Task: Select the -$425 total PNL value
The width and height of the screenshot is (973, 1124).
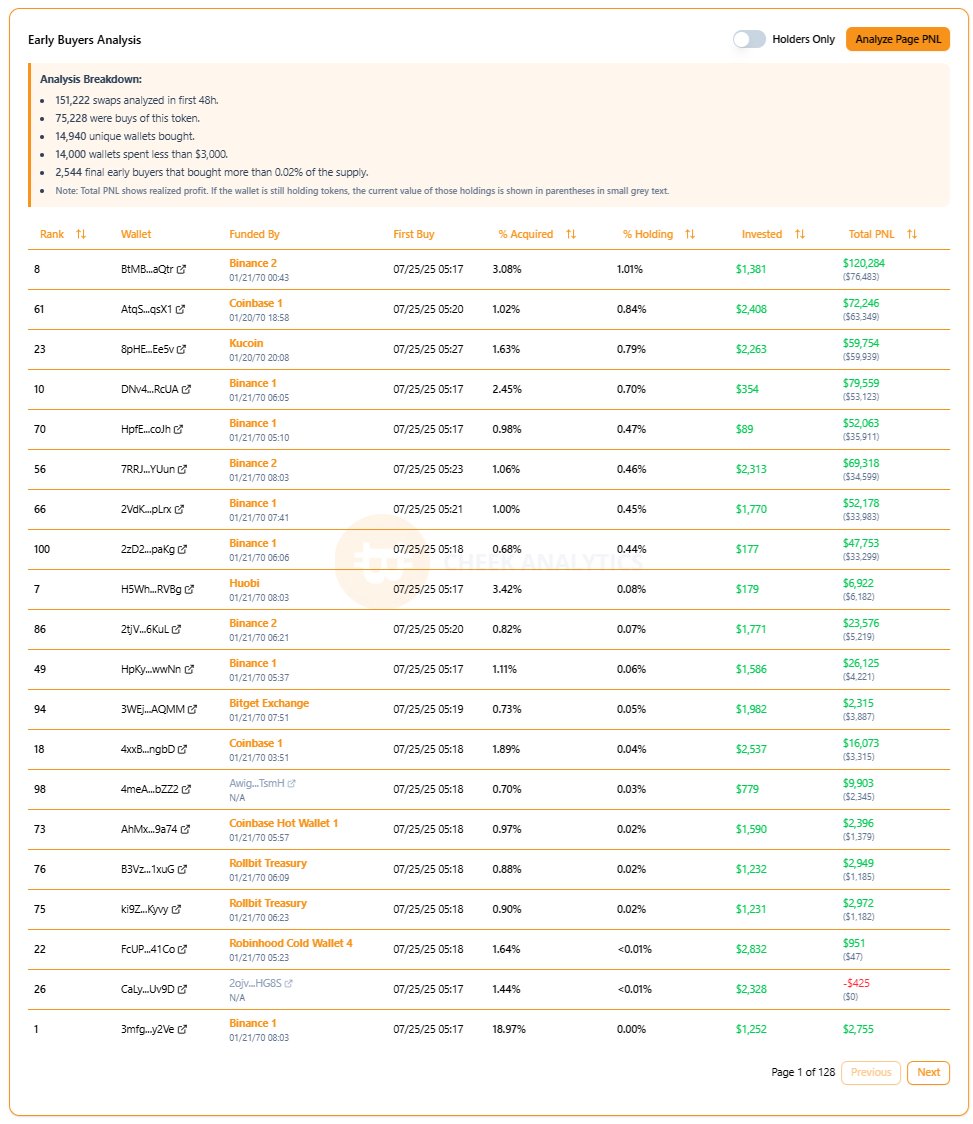Action: (856, 984)
